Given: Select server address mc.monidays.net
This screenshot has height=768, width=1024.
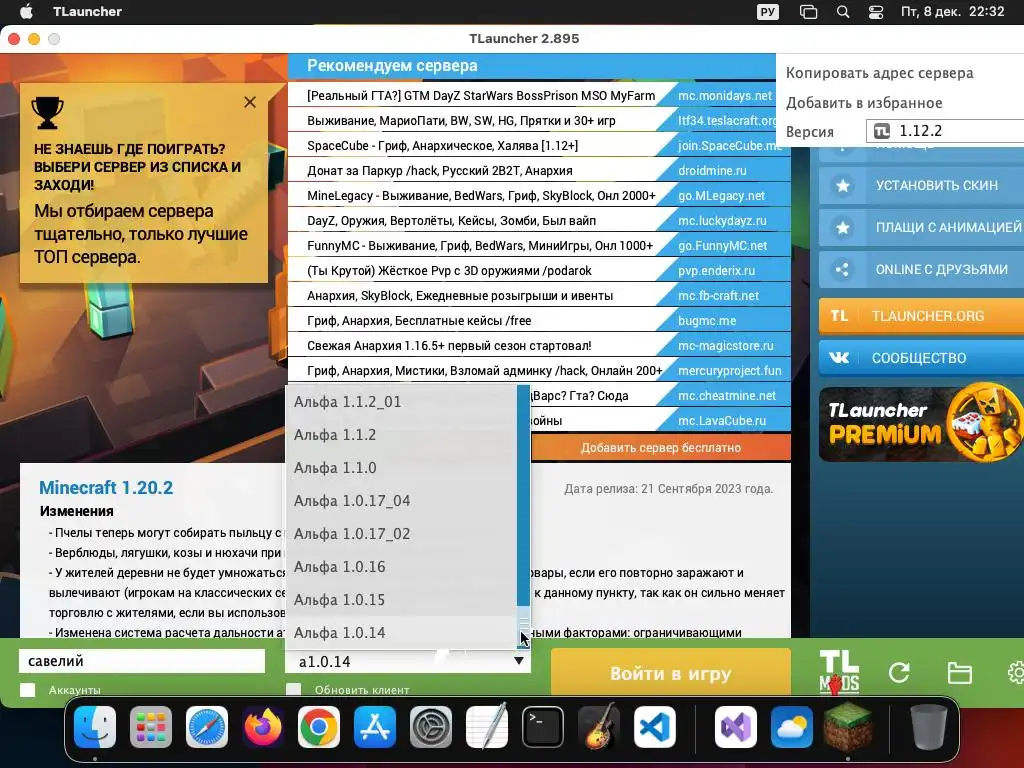Looking at the screenshot, I should (x=724, y=95).
